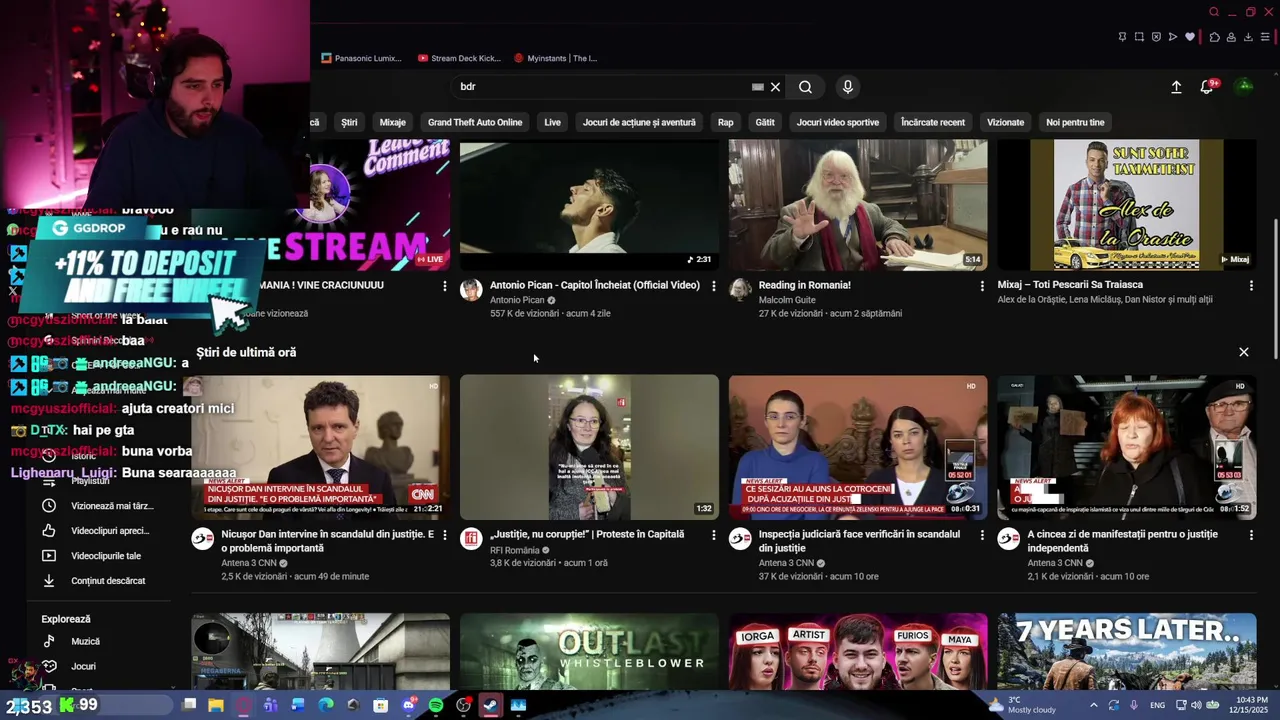Viewport: 1280px width, 720px height.
Task: Select the Jocuri de acțiune și aventură chip
Action: pyautogui.click(x=639, y=122)
